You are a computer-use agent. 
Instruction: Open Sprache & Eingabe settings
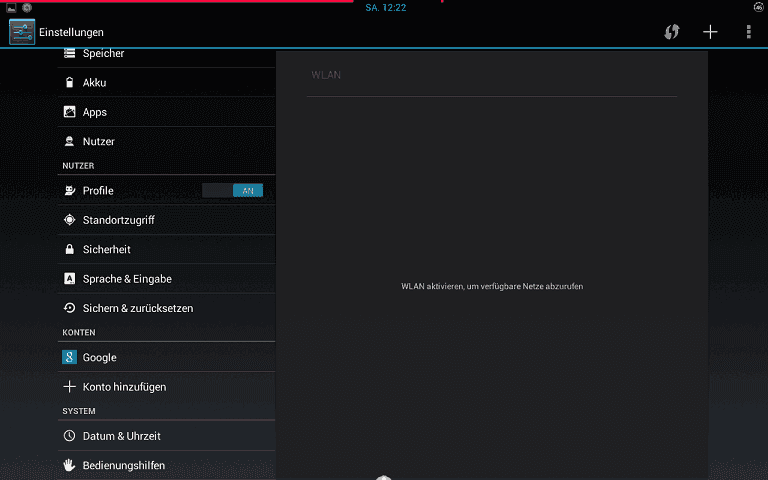tap(167, 279)
